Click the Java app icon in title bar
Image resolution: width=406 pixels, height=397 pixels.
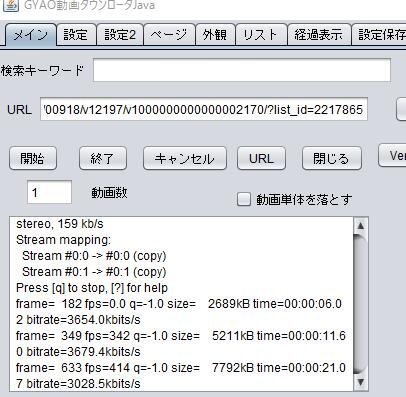(x=11, y=5)
